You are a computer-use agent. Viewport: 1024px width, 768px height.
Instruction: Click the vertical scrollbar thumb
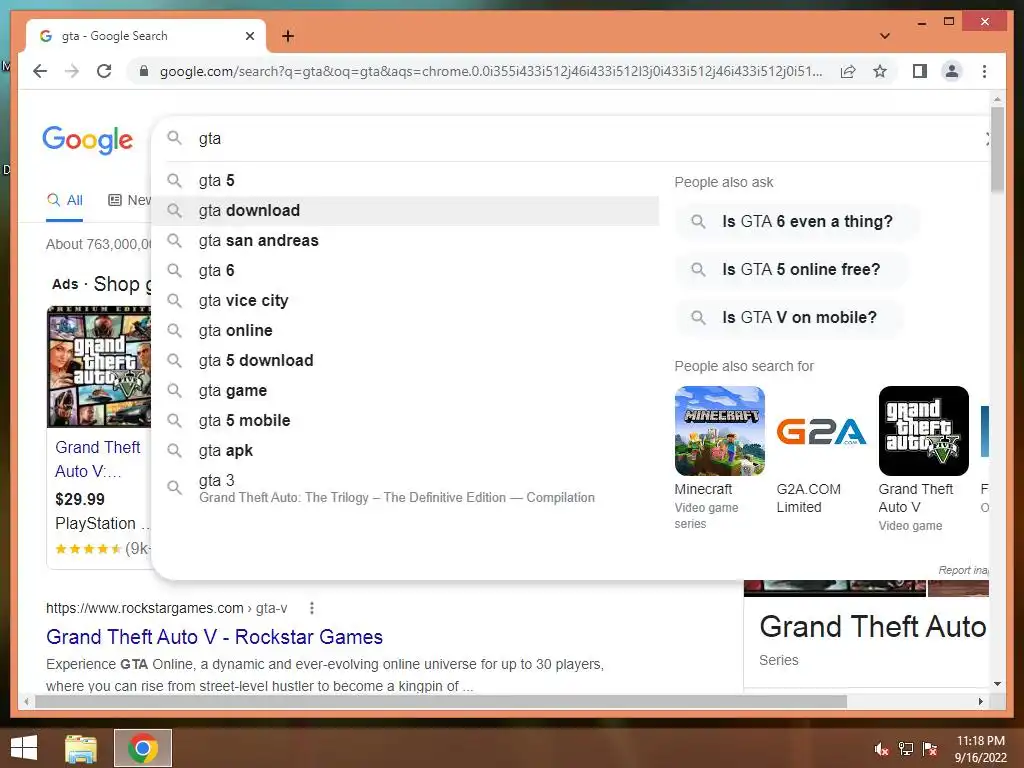pyautogui.click(x=997, y=150)
